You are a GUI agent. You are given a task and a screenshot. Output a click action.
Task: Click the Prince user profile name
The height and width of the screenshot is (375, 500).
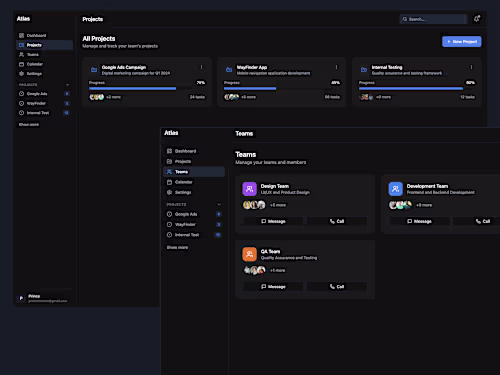click(x=34, y=296)
